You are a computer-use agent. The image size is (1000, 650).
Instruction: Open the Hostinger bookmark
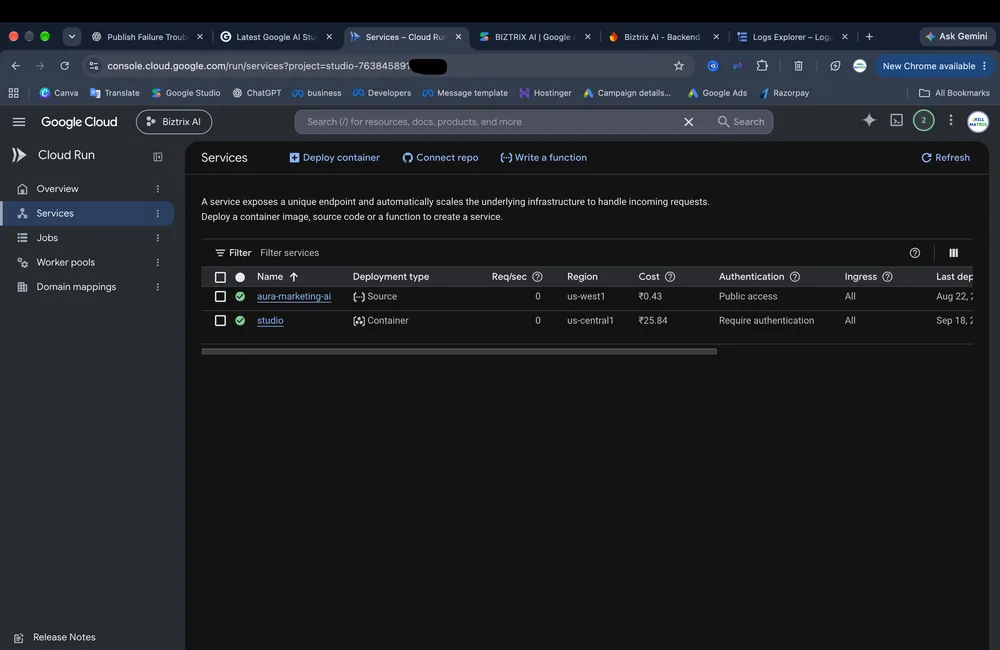pos(545,93)
